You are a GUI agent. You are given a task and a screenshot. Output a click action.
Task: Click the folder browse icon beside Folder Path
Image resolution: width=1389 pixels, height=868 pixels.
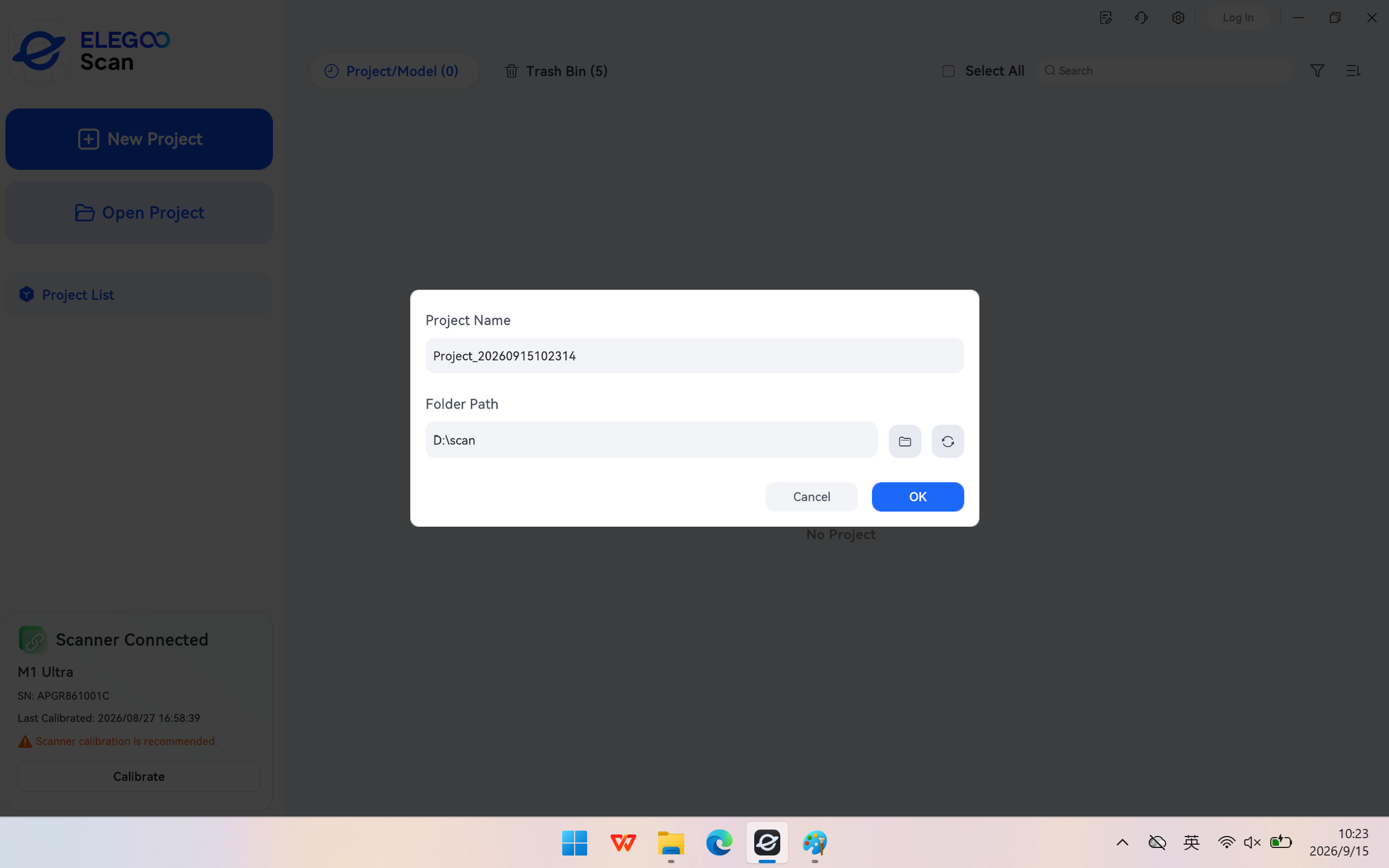904,441
